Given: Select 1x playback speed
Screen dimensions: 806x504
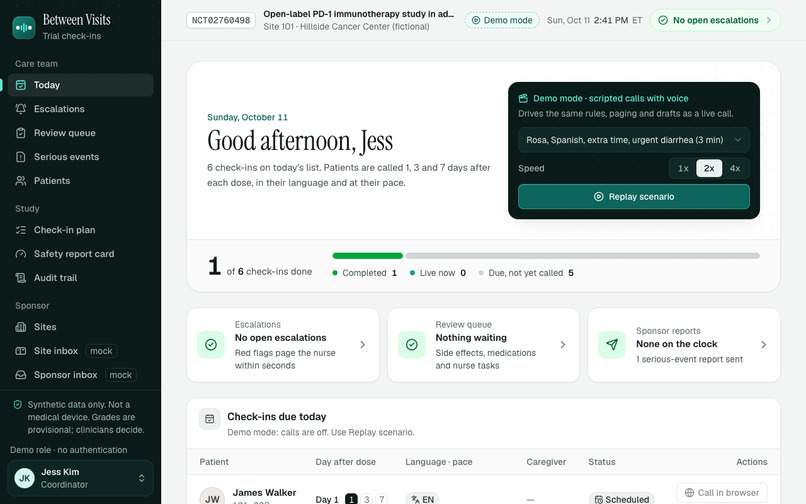Looking at the screenshot, I should pyautogui.click(x=683, y=168).
